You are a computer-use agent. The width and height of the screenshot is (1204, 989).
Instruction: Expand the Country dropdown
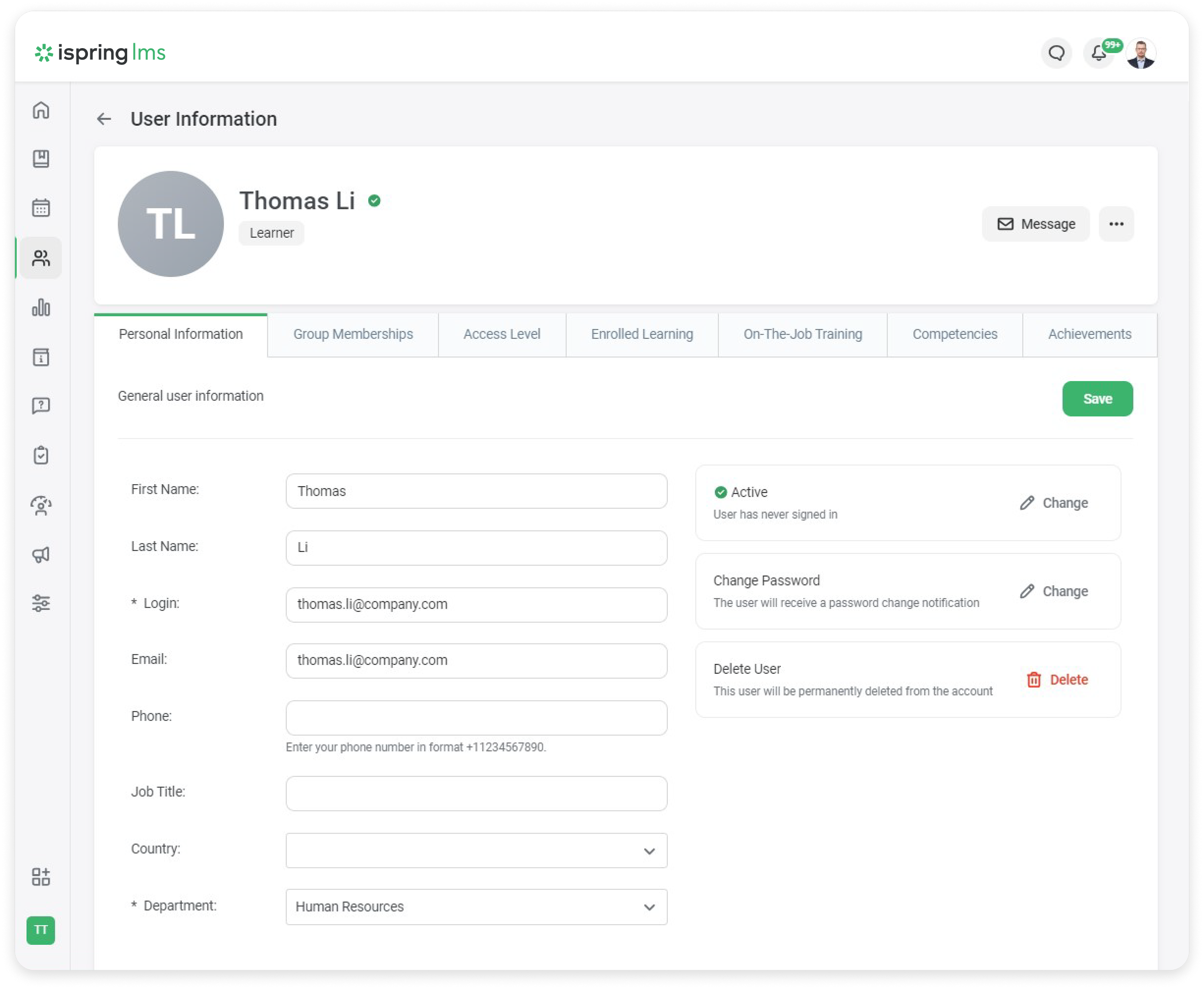click(476, 851)
